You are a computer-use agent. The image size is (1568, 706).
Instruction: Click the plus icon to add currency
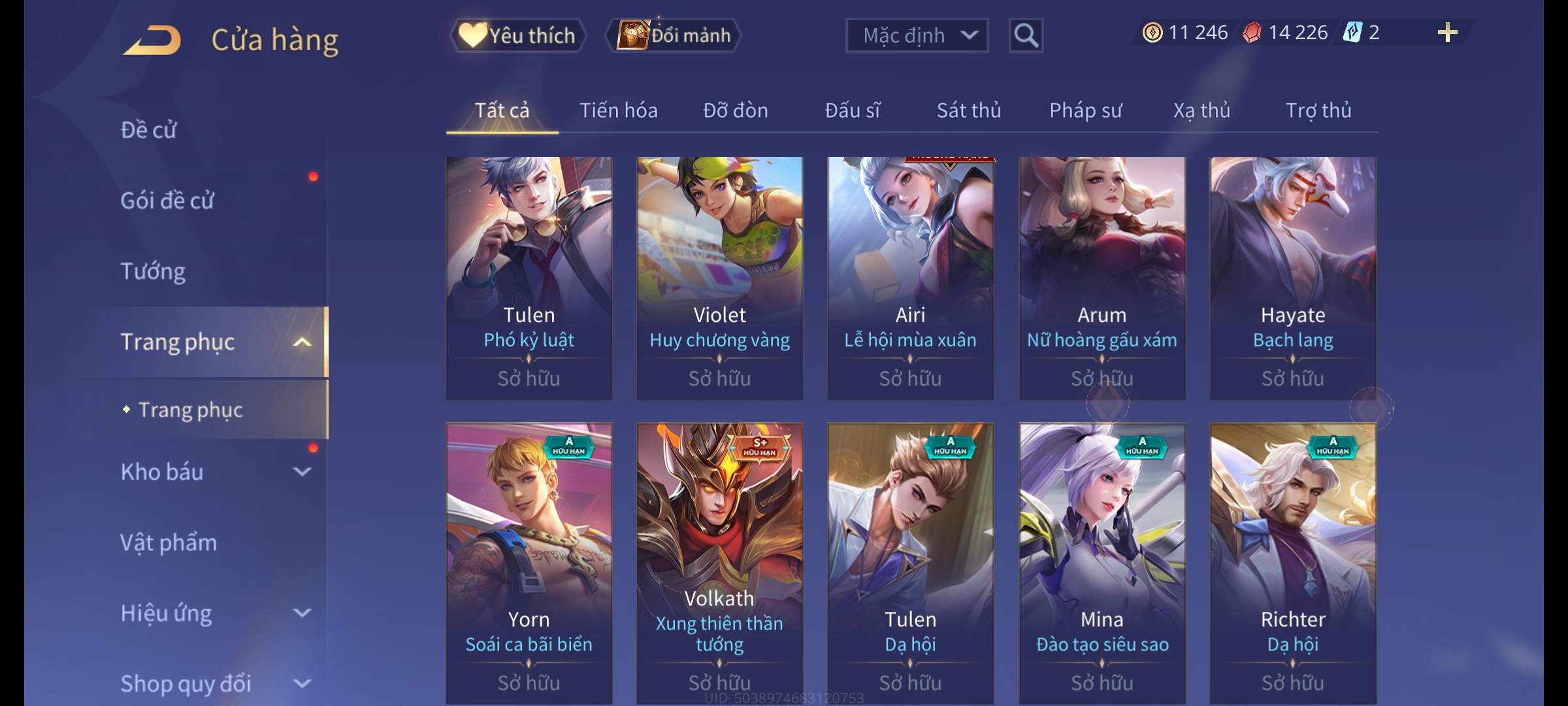[x=1448, y=32]
